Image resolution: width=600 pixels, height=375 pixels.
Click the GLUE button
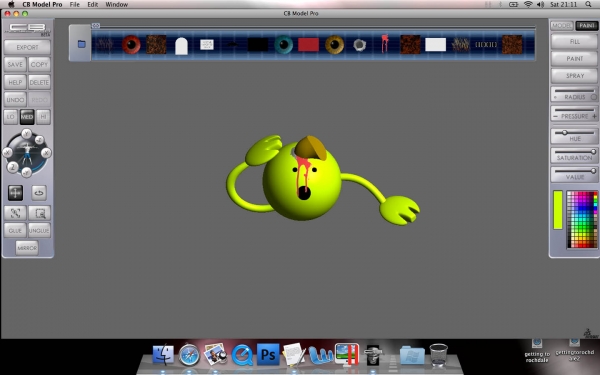click(15, 231)
